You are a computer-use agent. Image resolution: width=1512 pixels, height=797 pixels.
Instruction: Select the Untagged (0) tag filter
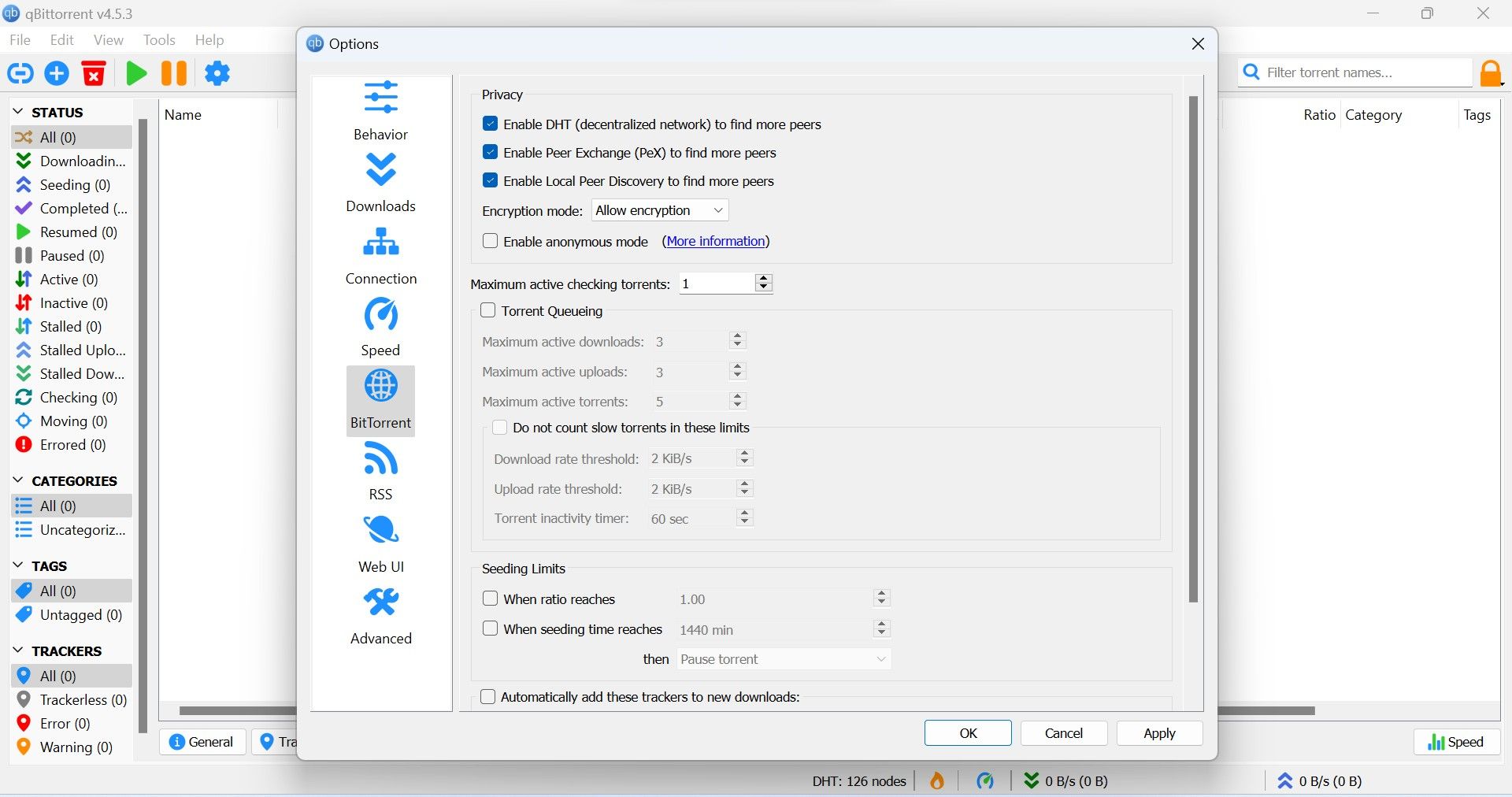[x=72, y=614]
